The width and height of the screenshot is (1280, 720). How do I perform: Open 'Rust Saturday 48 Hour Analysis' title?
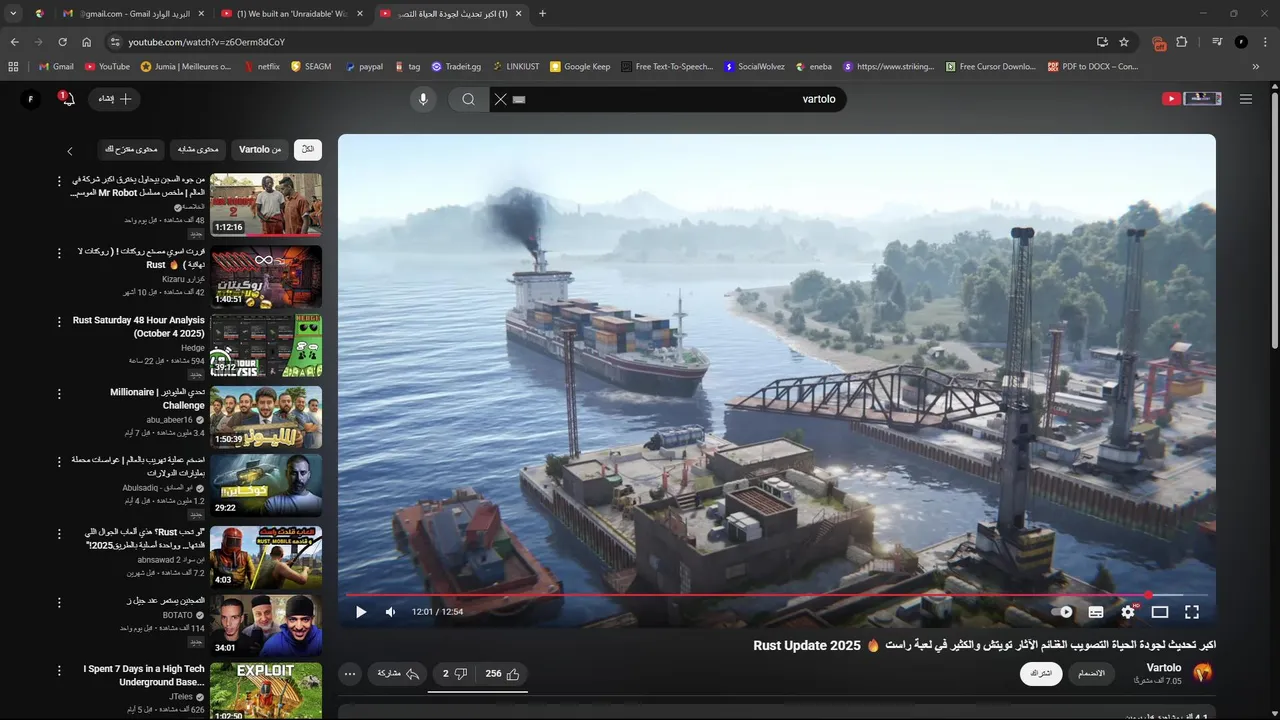point(138,327)
